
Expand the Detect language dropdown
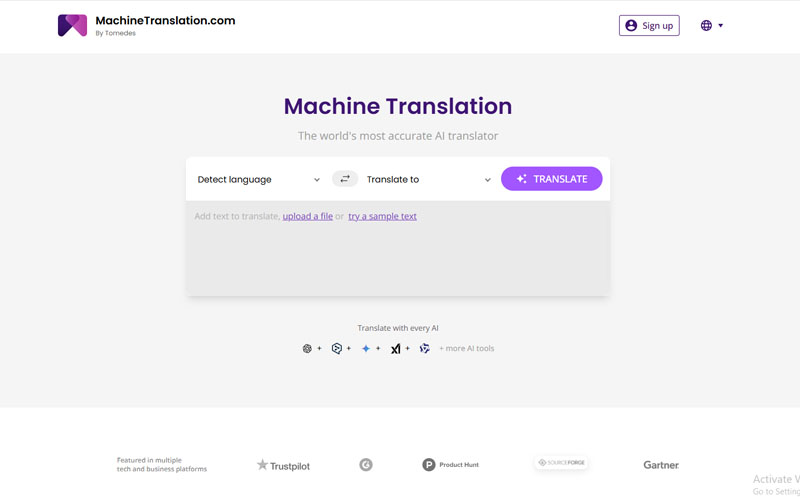click(259, 179)
